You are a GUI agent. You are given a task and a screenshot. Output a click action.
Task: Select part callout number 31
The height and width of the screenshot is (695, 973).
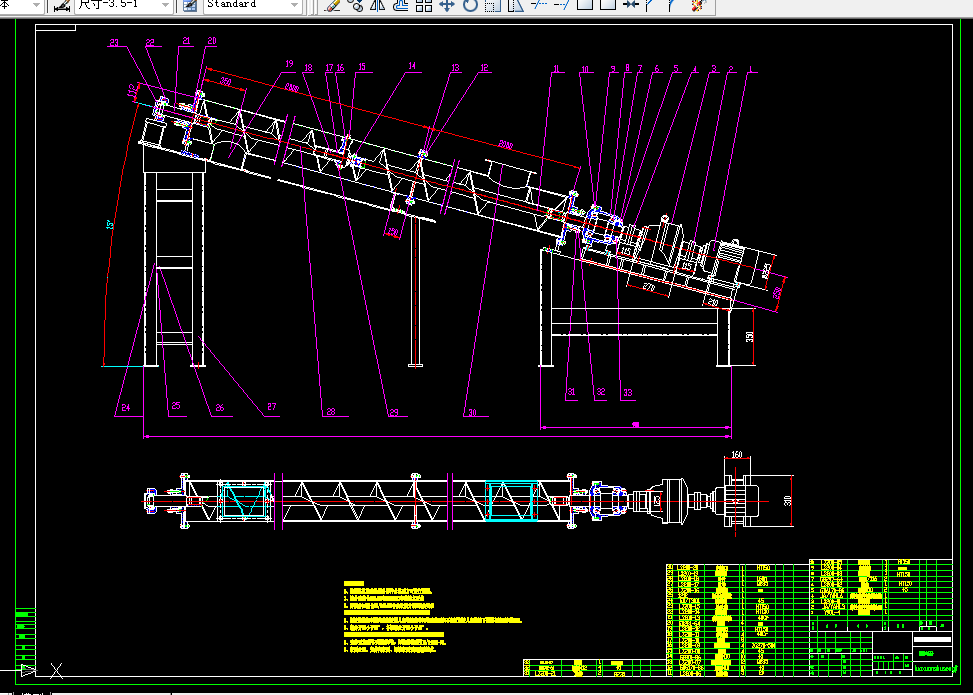[571, 392]
